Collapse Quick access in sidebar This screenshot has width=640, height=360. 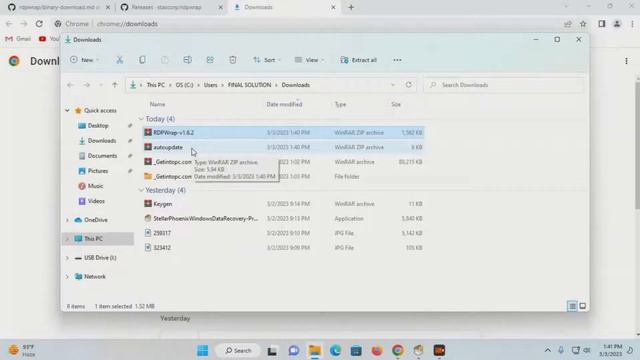(x=67, y=111)
